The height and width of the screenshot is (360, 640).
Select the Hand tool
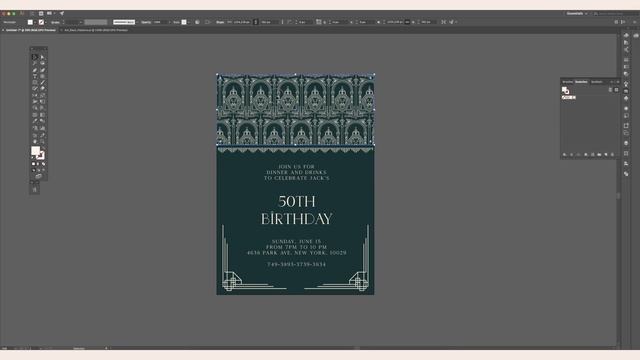tap(35, 141)
